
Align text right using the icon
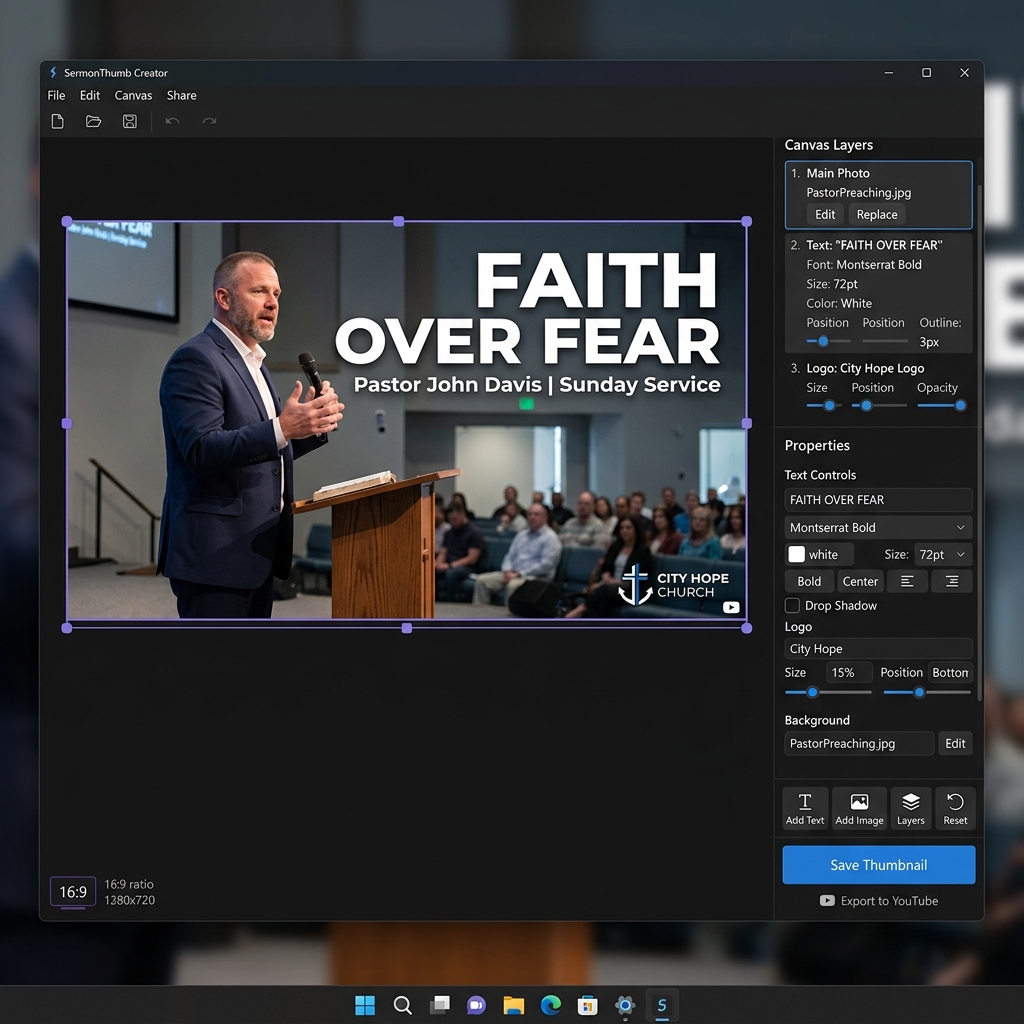pyautogui.click(x=952, y=581)
